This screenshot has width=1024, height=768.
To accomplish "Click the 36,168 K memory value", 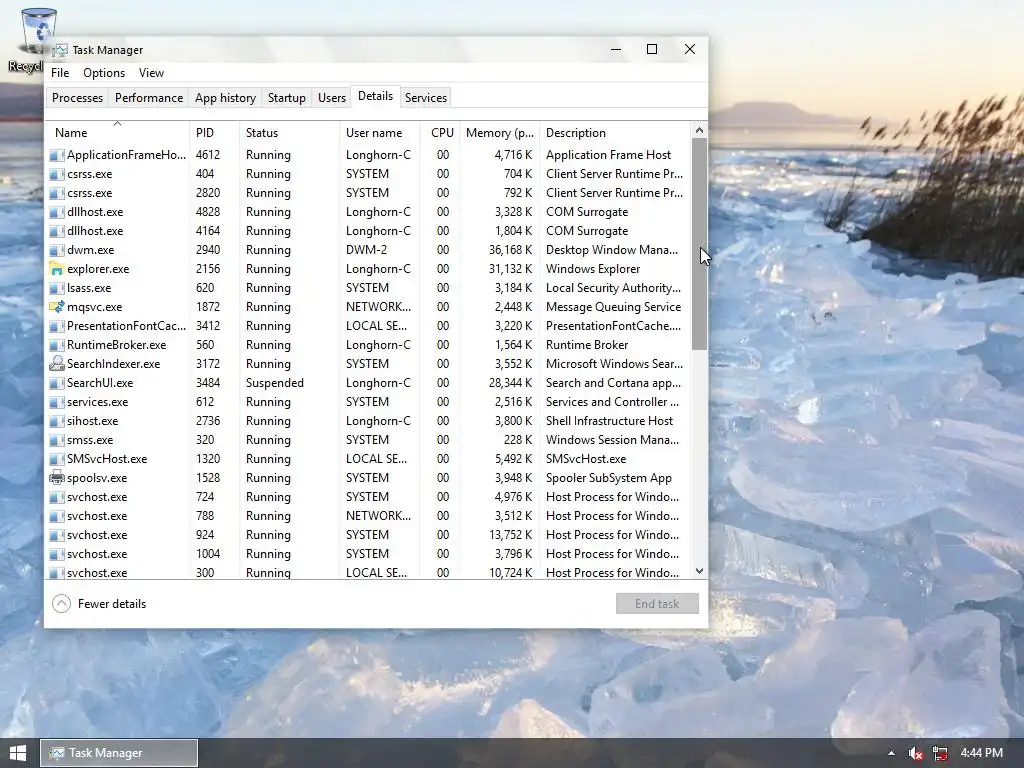I will click(511, 250).
